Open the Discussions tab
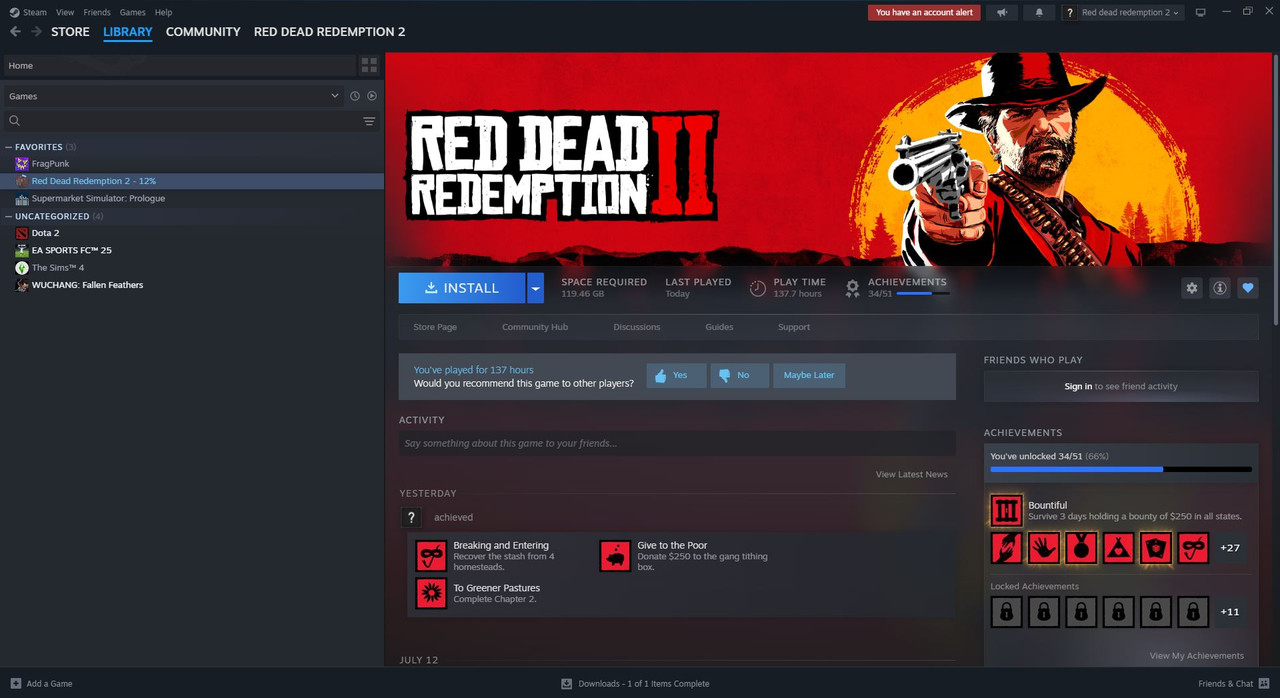Viewport: 1280px width, 698px height. click(637, 327)
